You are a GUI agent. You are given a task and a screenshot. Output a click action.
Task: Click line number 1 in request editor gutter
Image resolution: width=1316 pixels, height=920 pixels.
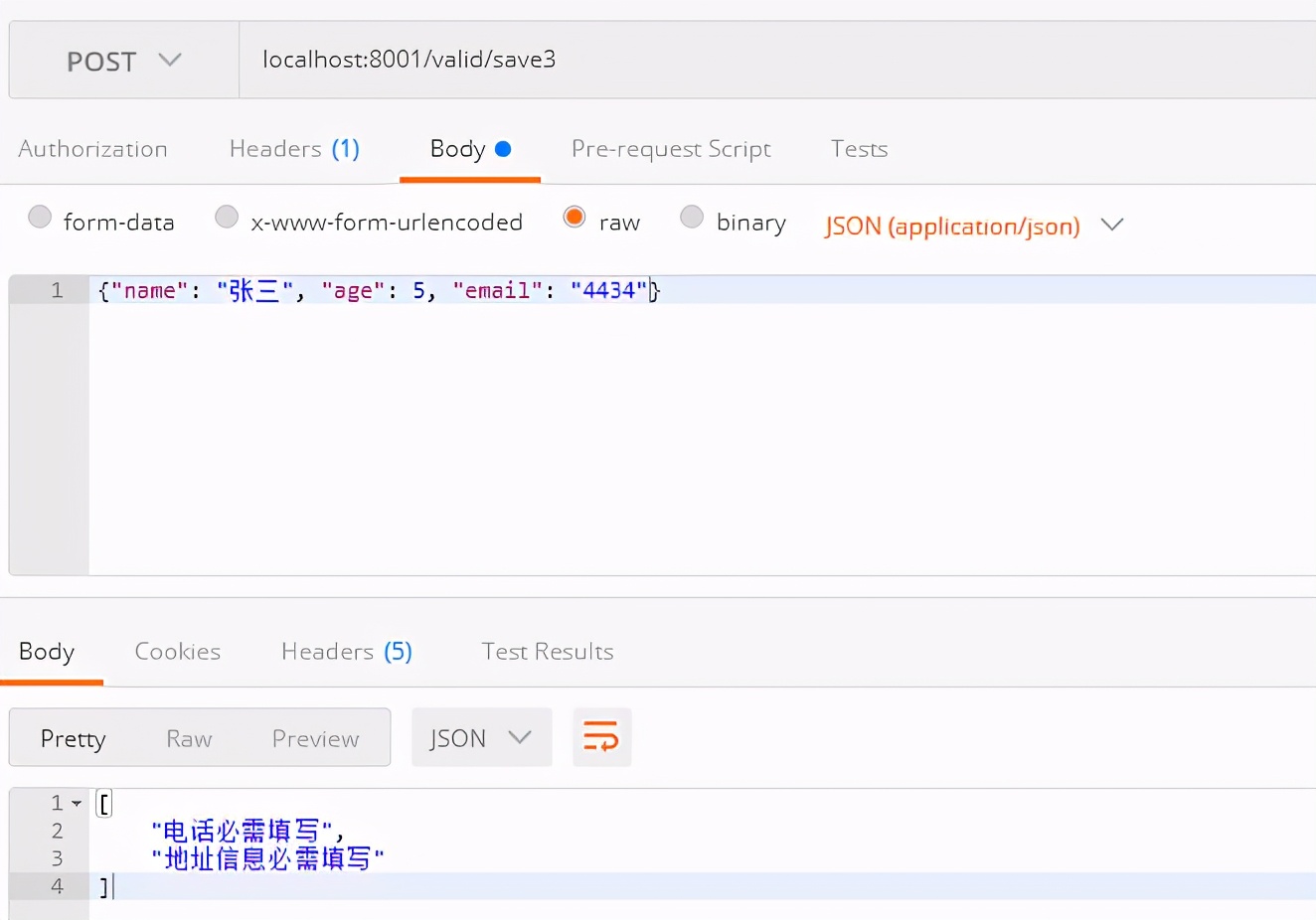[57, 290]
